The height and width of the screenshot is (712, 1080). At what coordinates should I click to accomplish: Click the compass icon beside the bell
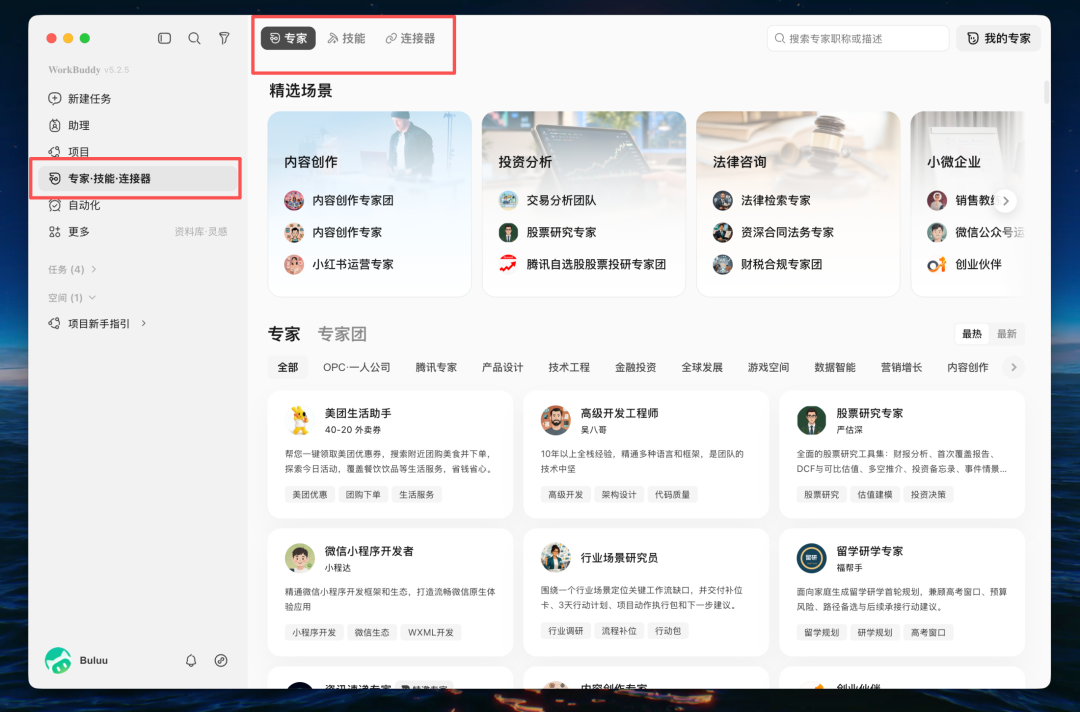click(x=221, y=660)
